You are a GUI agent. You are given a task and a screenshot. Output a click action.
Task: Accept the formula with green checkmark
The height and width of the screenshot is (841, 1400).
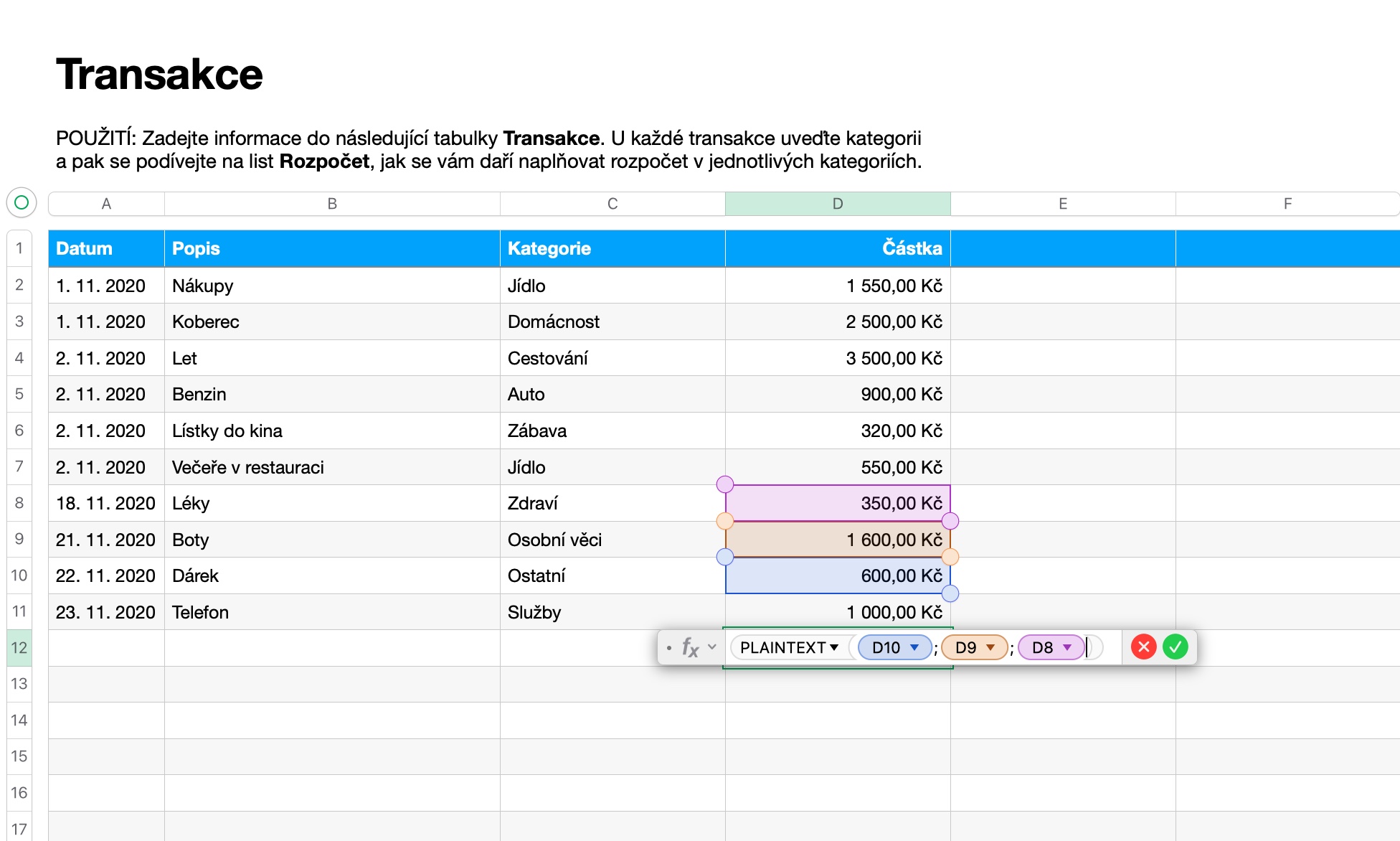[1175, 647]
